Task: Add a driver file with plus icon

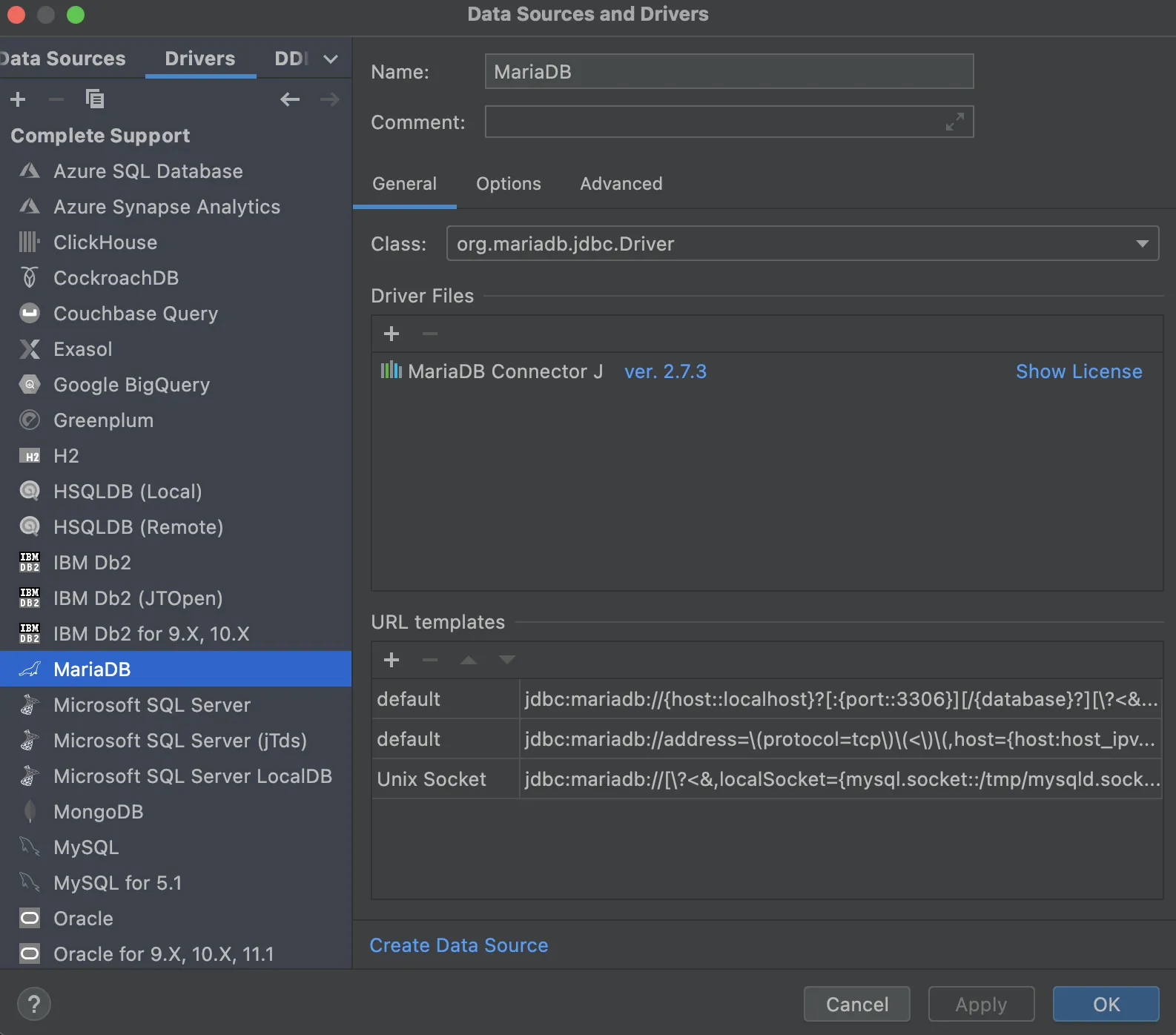Action: tap(392, 334)
